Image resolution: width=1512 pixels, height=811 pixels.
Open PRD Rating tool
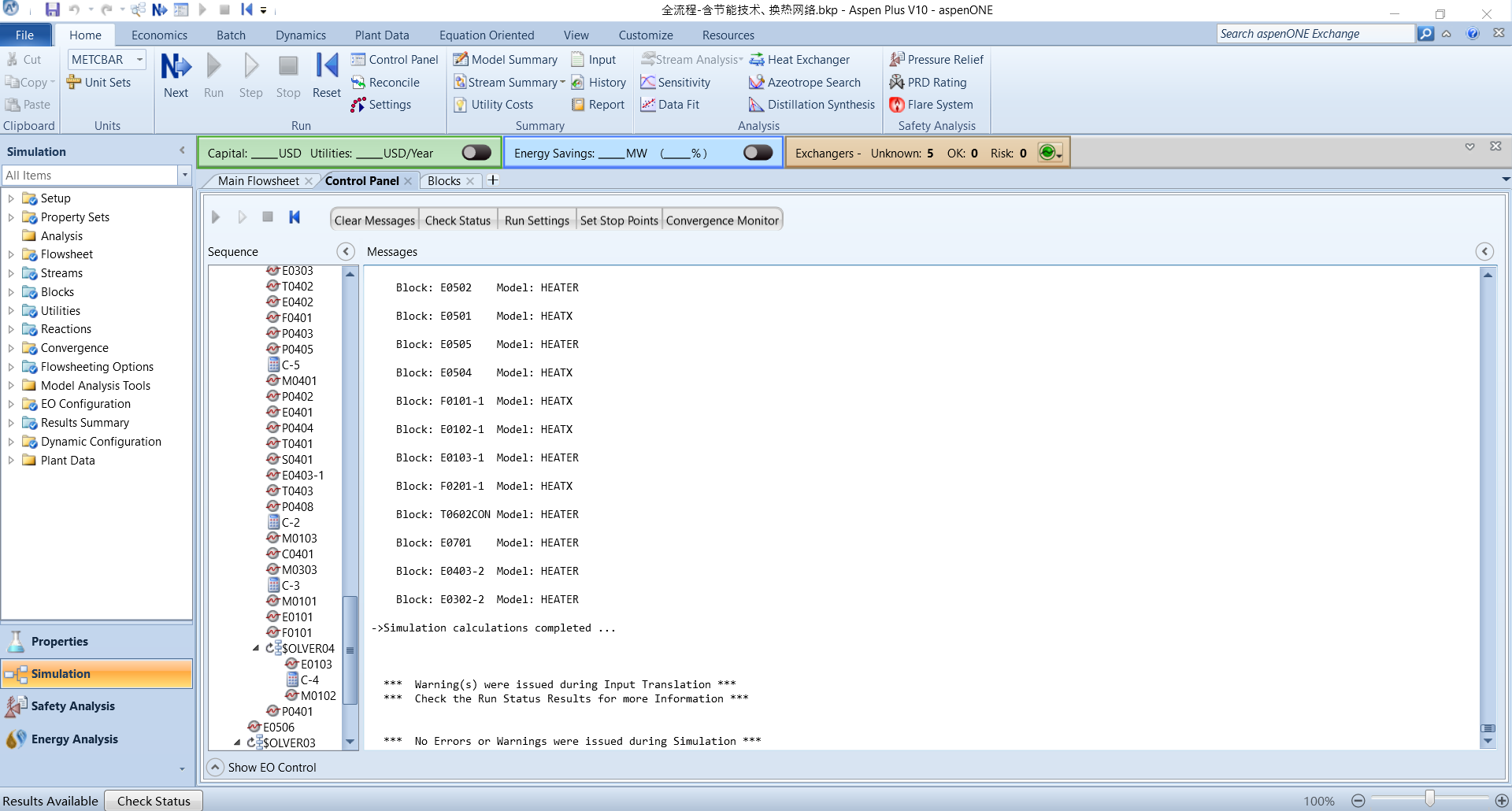(x=928, y=83)
